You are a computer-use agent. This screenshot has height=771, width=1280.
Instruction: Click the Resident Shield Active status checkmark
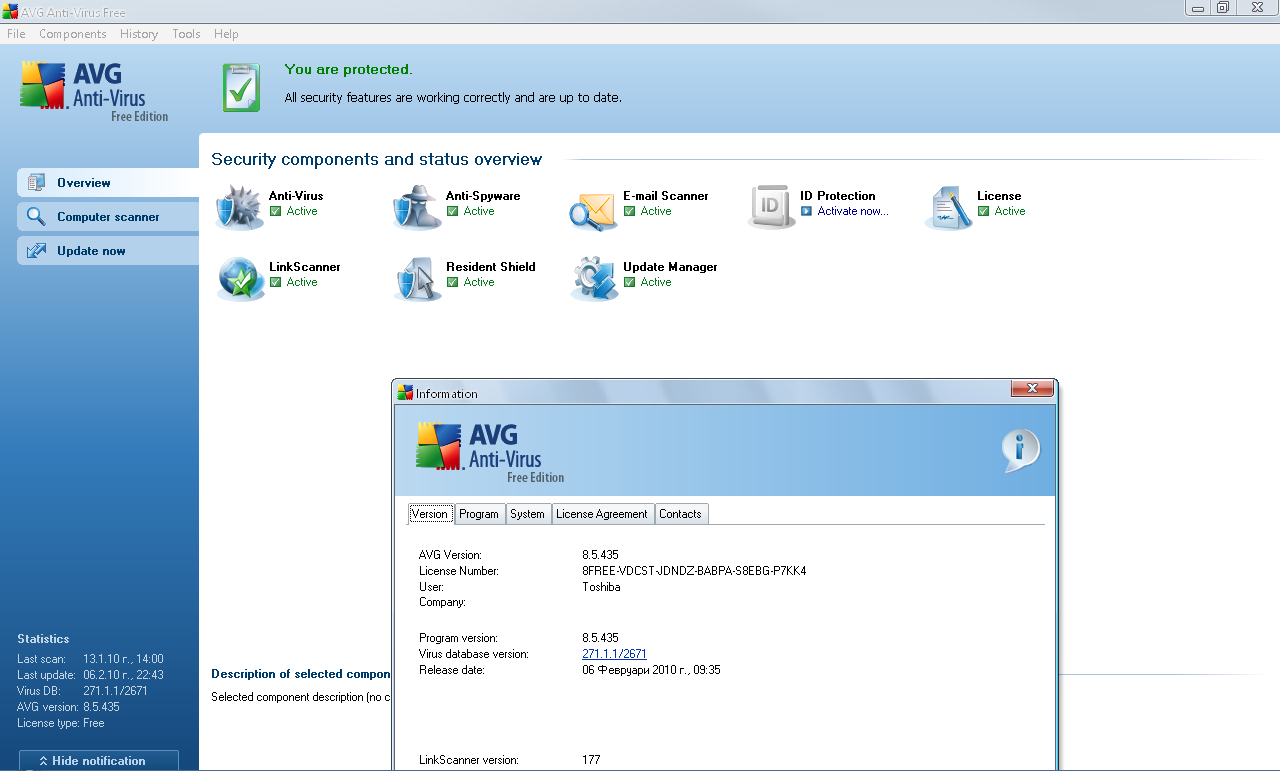452,282
